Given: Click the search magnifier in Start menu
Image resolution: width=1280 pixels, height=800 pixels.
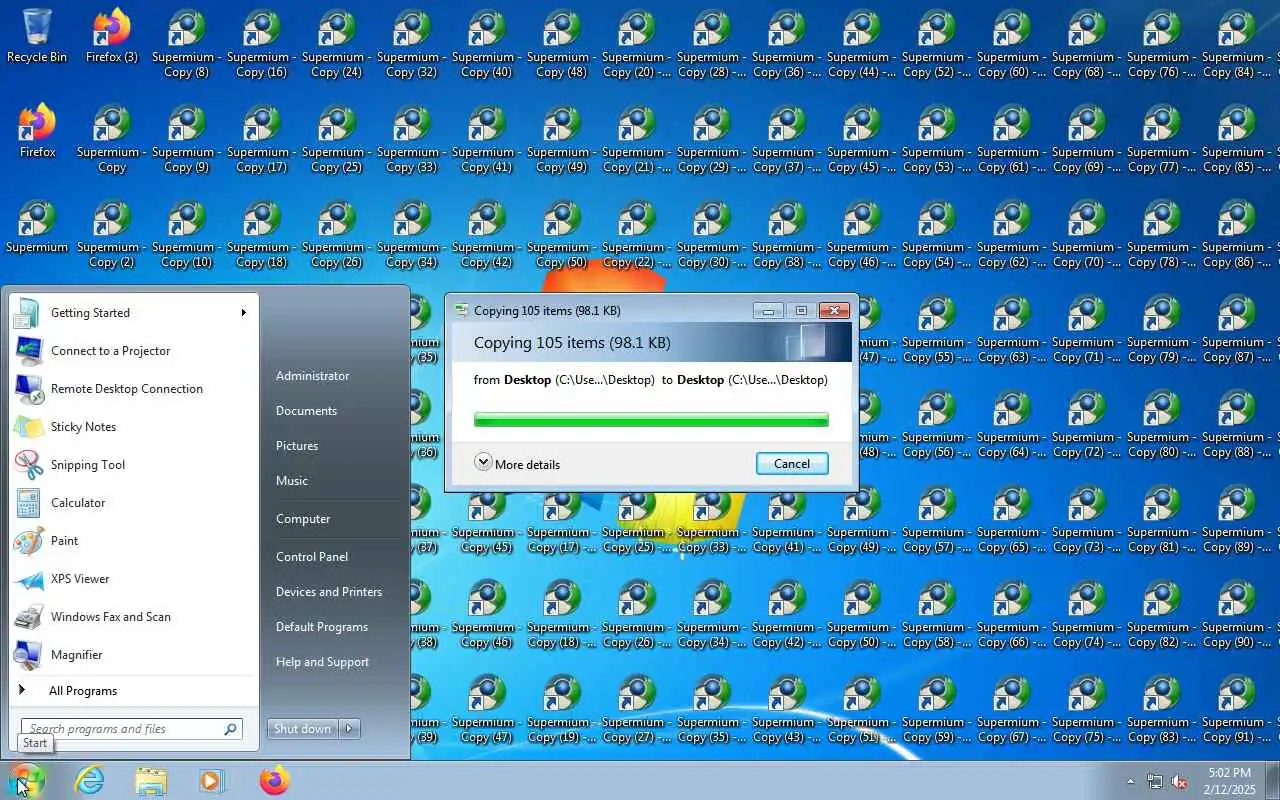Looking at the screenshot, I should click(x=230, y=729).
